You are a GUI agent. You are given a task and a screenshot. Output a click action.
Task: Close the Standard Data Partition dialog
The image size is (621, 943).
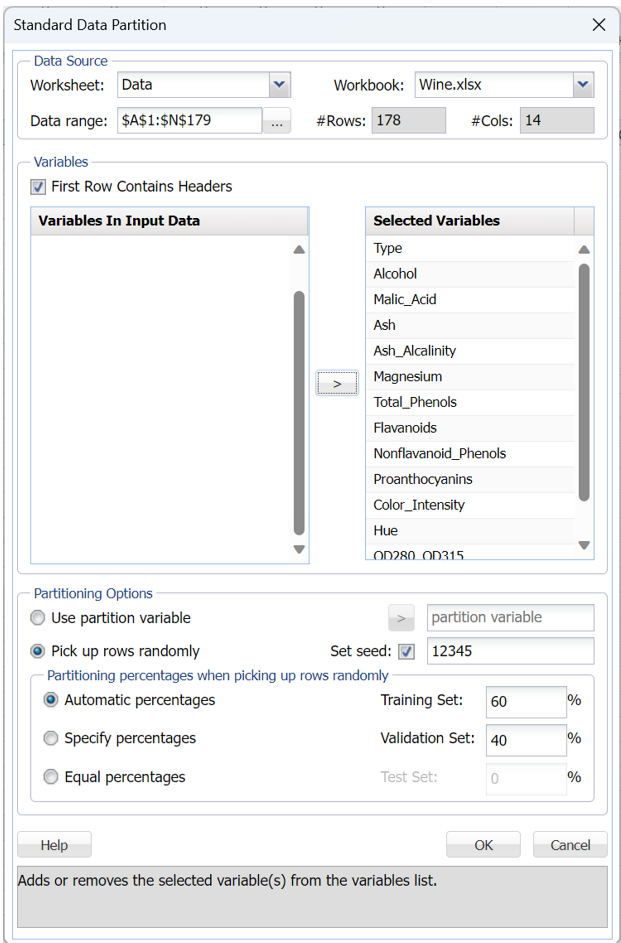(598, 24)
